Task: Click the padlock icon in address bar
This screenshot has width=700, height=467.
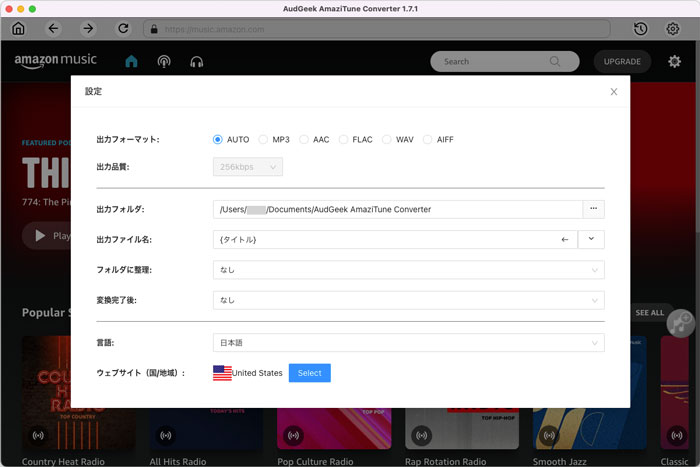Action: [154, 29]
